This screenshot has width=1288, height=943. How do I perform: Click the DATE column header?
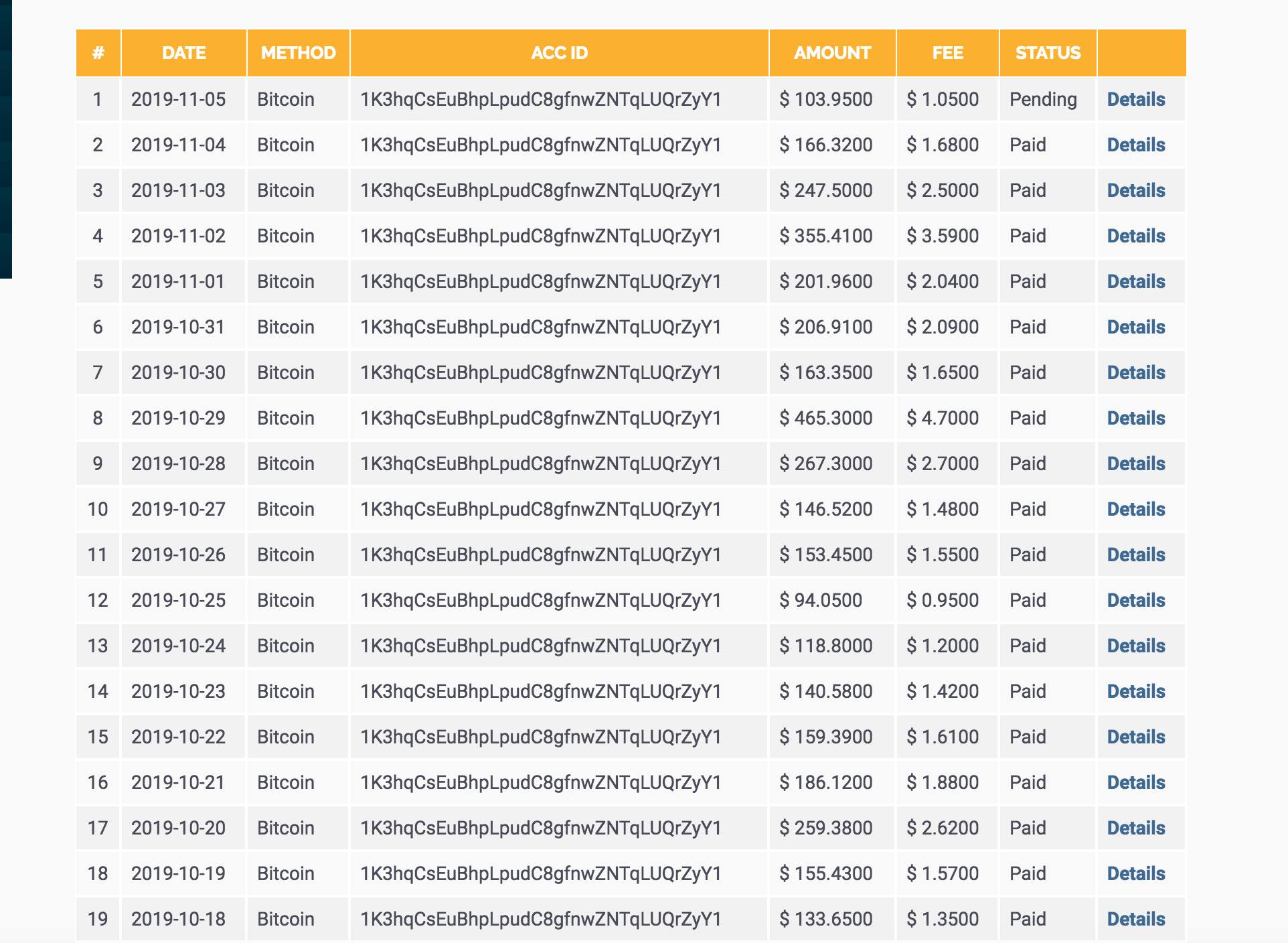pos(183,53)
